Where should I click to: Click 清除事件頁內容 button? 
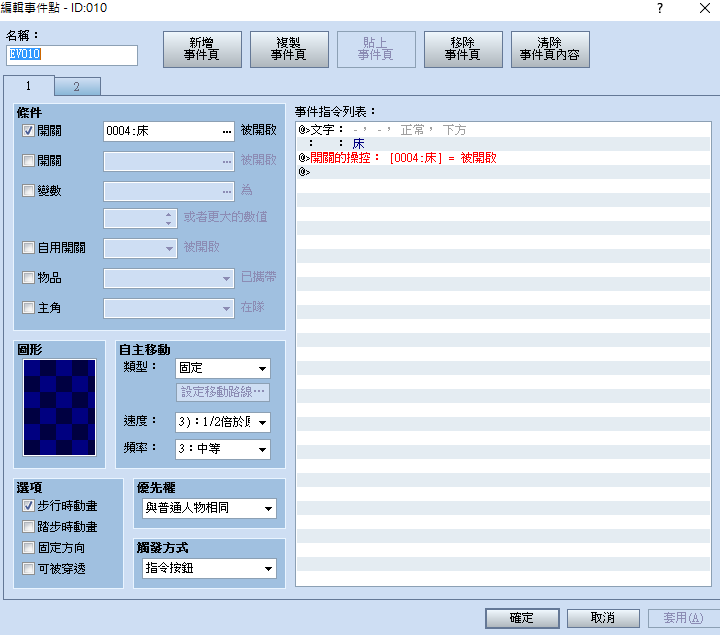[550, 49]
